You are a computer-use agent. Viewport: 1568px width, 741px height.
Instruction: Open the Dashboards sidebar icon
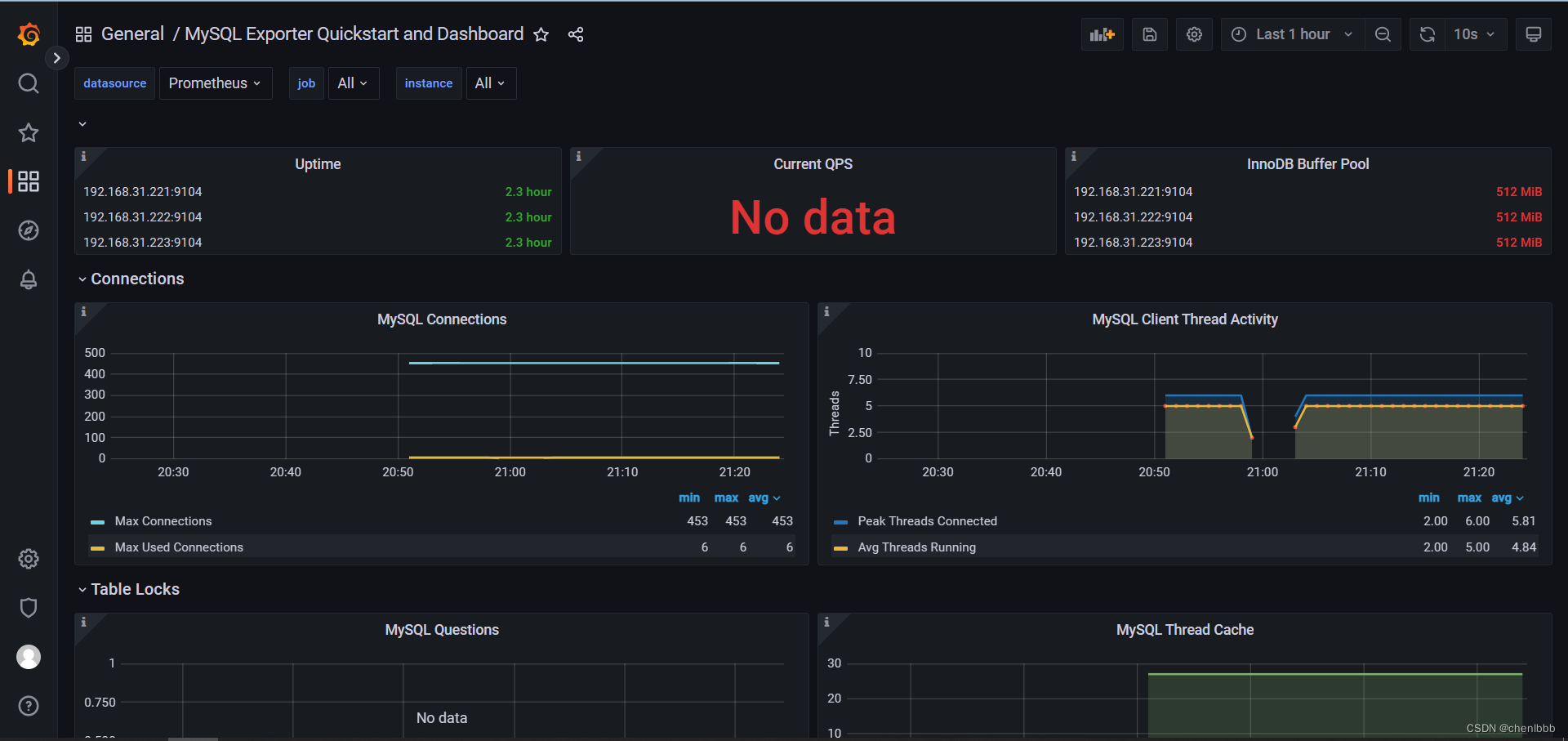(29, 181)
